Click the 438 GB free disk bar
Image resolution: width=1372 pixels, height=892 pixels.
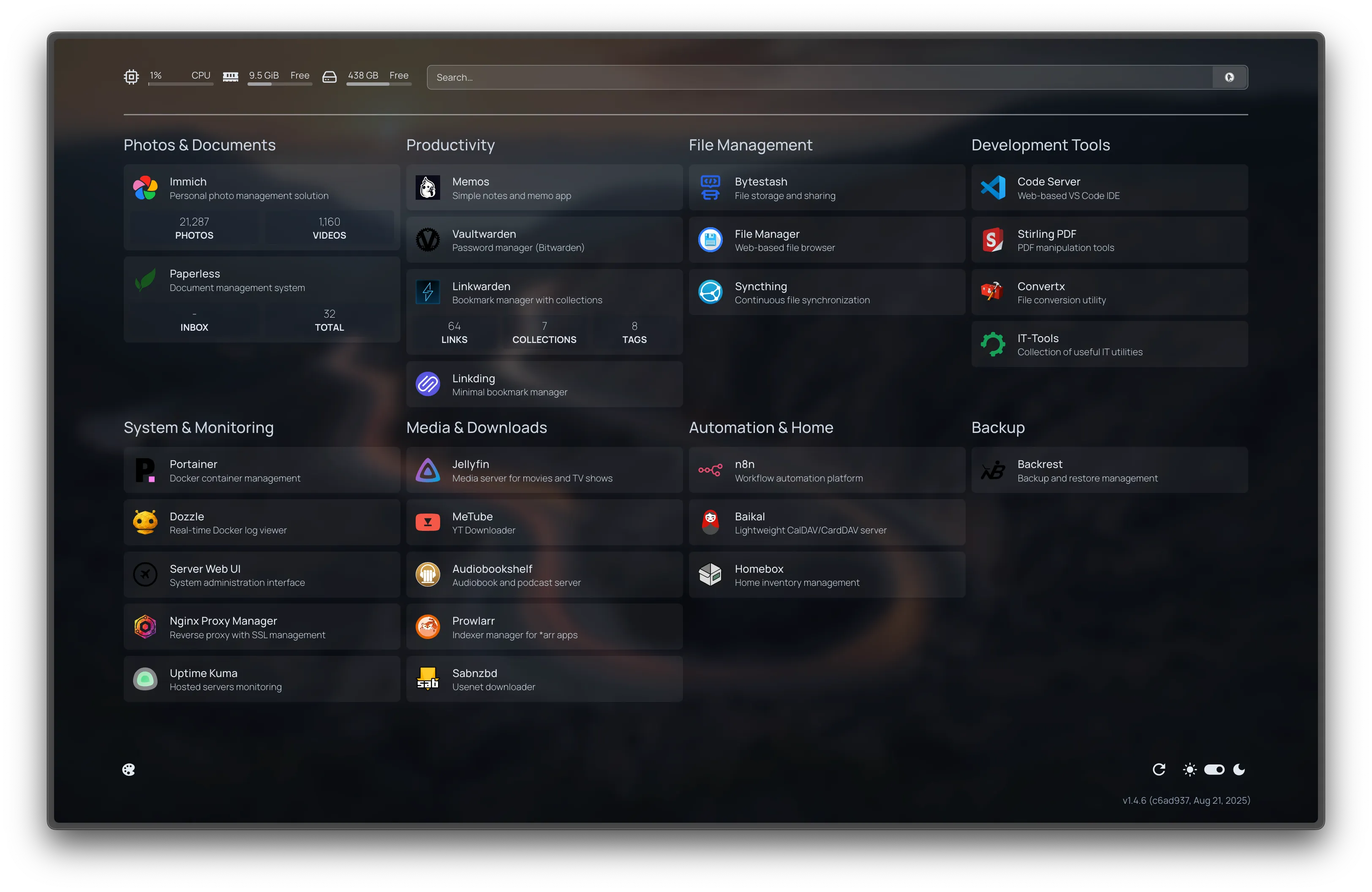pyautogui.click(x=379, y=84)
